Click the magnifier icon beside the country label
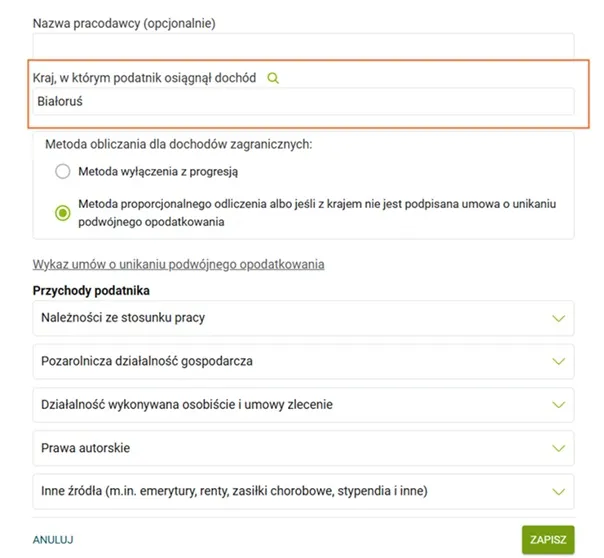Viewport: 604px width, 558px height. pyautogui.click(x=273, y=78)
